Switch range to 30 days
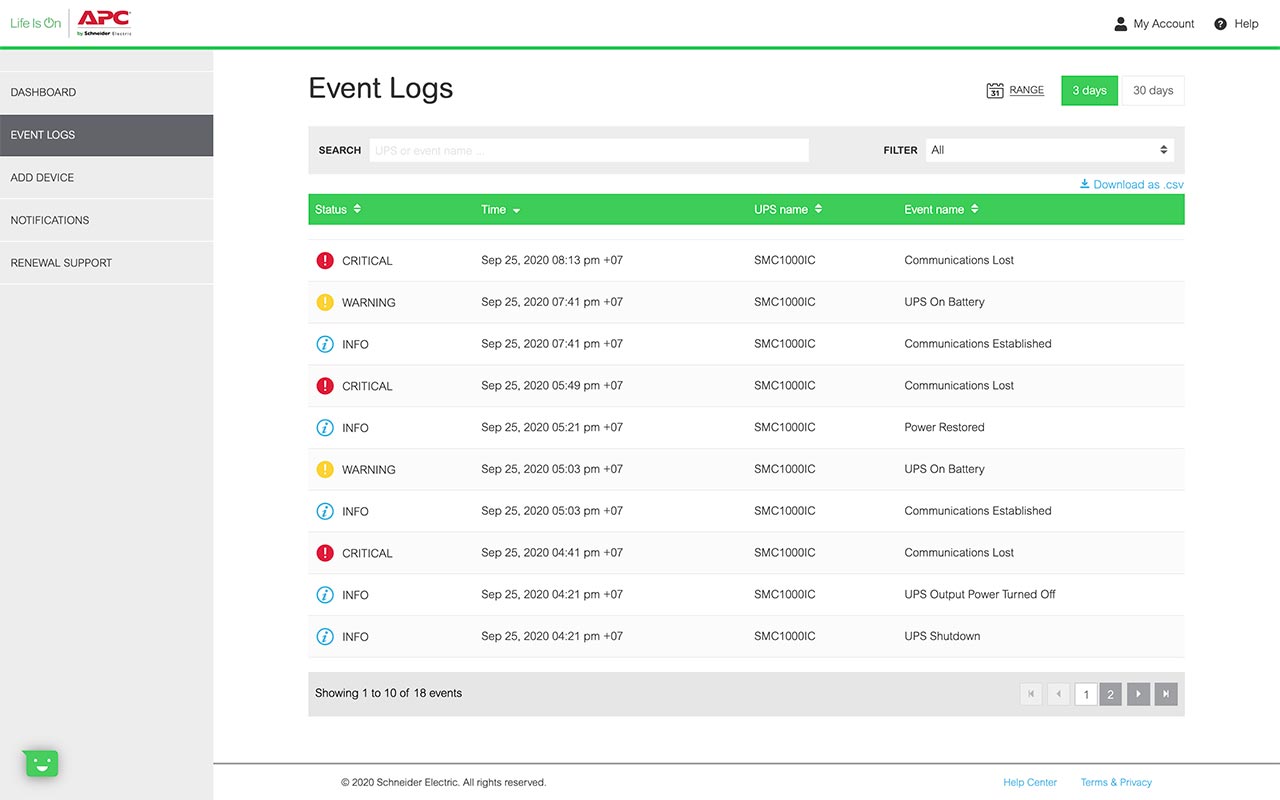The image size is (1280, 800). click(1153, 91)
